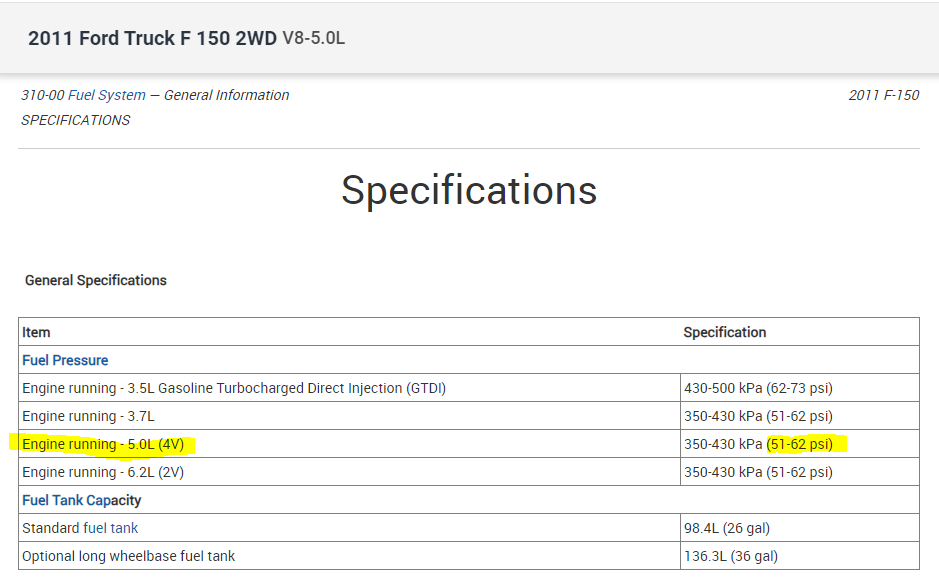This screenshot has height=583, width=939.
Task: Click the Fuel Pressure section link
Action: tap(65, 360)
